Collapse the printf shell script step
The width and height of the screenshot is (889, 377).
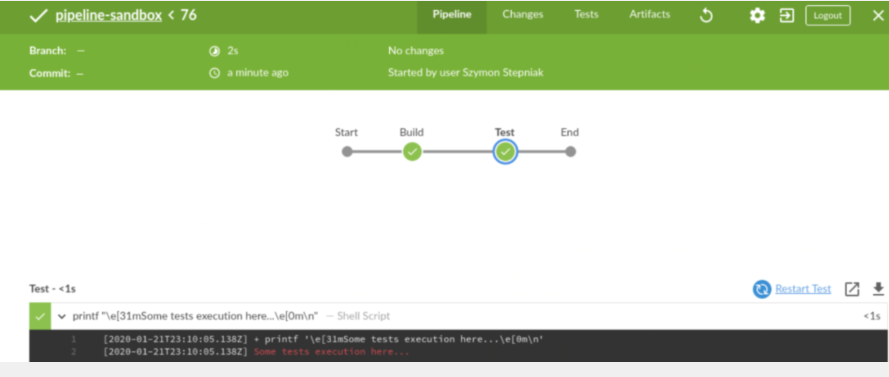(62, 316)
